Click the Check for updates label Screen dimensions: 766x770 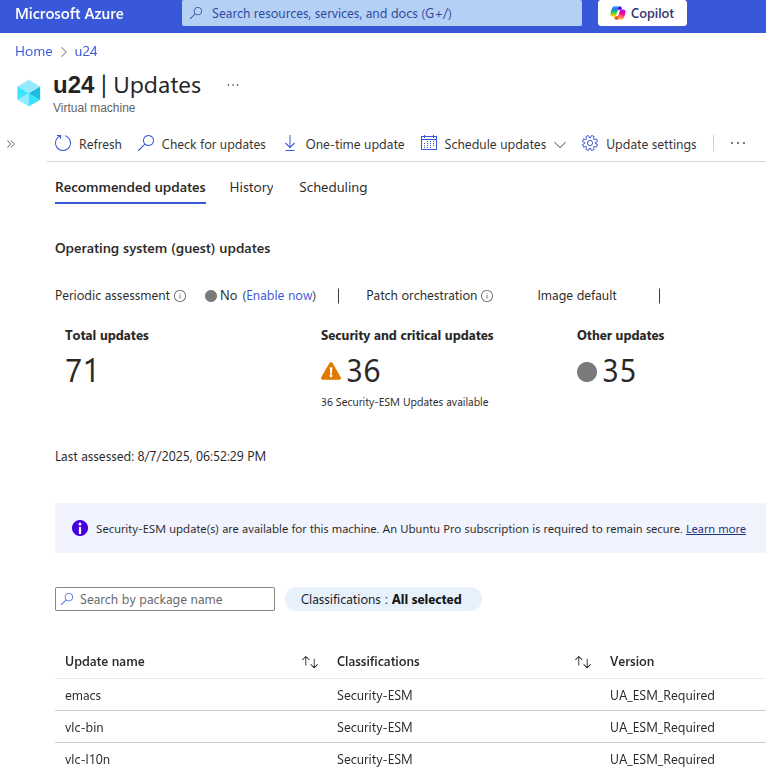click(x=214, y=144)
